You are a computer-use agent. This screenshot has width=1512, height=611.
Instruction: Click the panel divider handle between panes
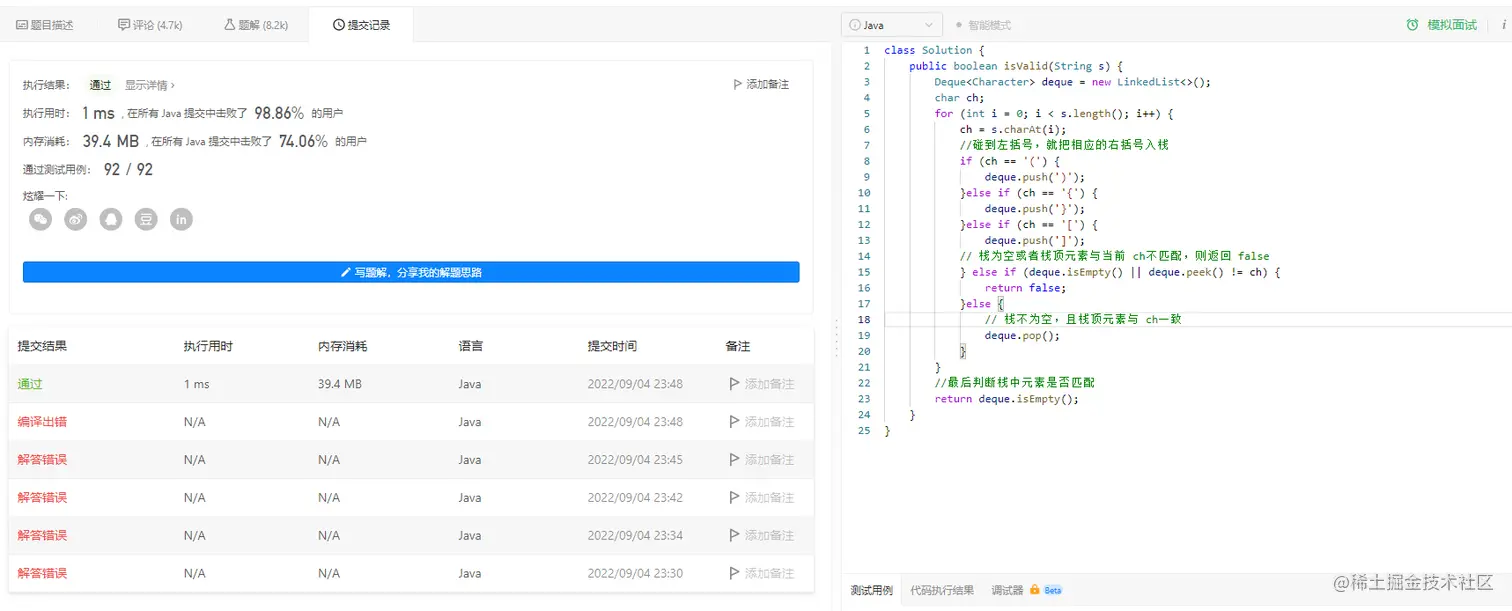[x=836, y=338]
